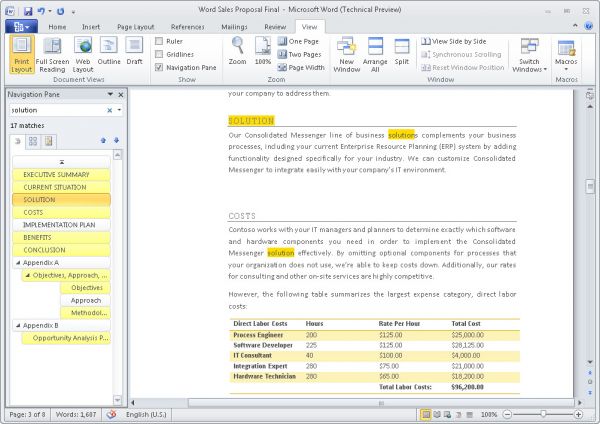The width and height of the screenshot is (600, 424).
Task: Click the Save icon in Quick Access Toolbar
Action: tap(28, 11)
